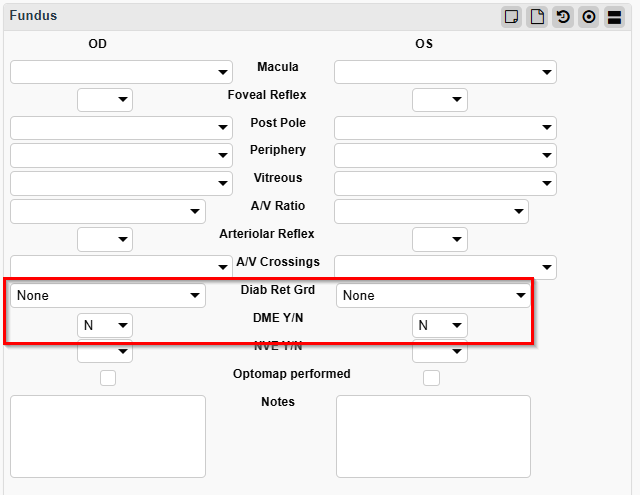The image size is (640, 495).
Task: Open the OS Vitreous dropdown
Action: (x=445, y=183)
